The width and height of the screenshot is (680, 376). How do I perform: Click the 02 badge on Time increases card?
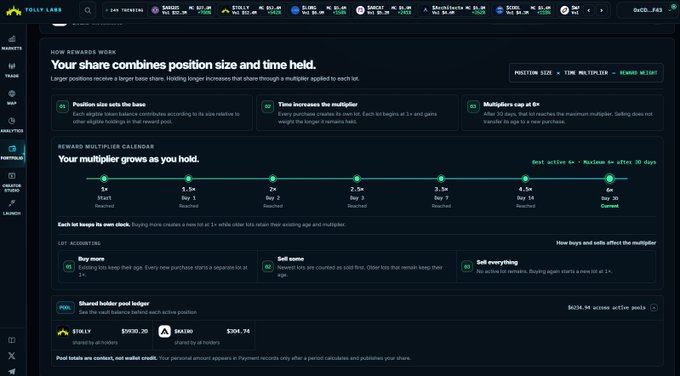pos(268,107)
